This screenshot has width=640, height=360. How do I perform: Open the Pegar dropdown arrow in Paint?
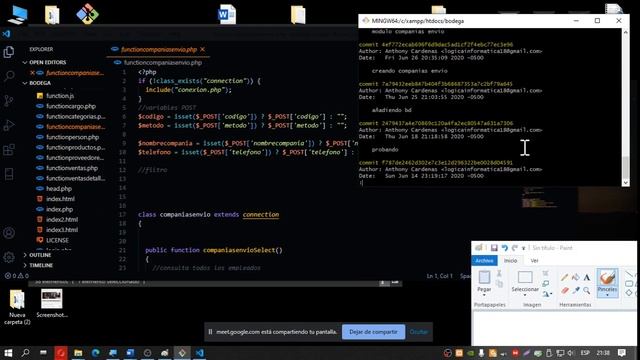click(x=484, y=295)
